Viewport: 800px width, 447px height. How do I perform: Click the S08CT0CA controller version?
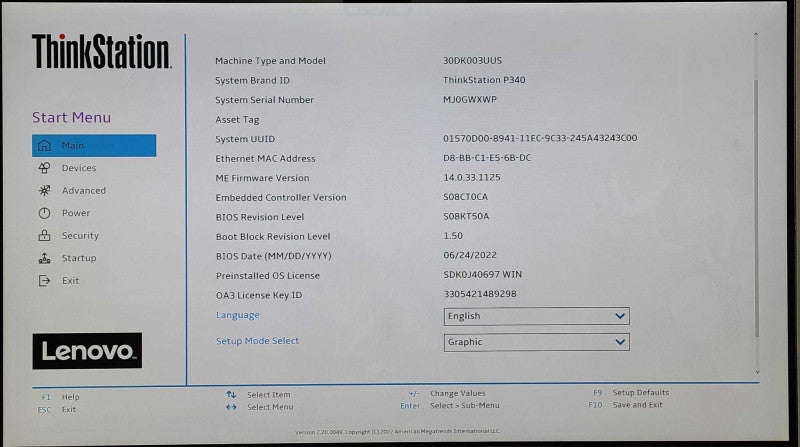465,196
